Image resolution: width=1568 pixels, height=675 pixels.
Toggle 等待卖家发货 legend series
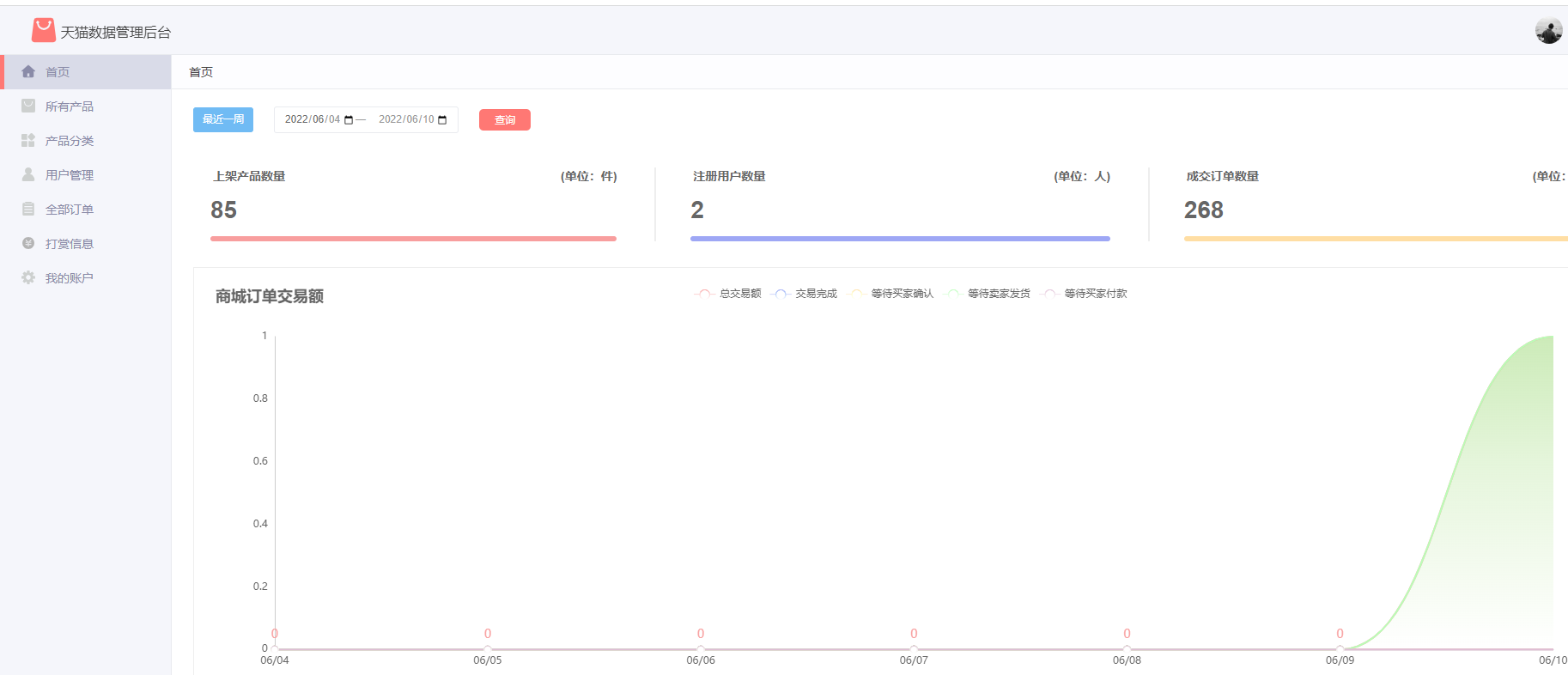pyautogui.click(x=987, y=294)
